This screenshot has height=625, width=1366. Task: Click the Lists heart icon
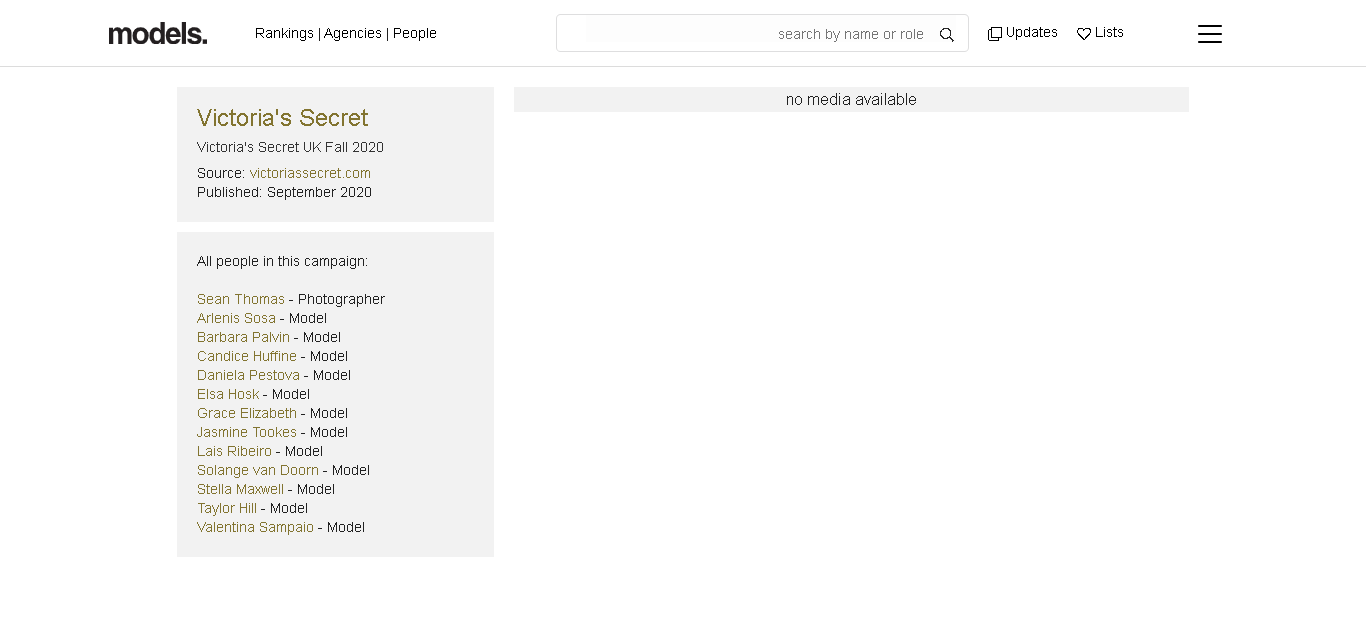(1083, 34)
